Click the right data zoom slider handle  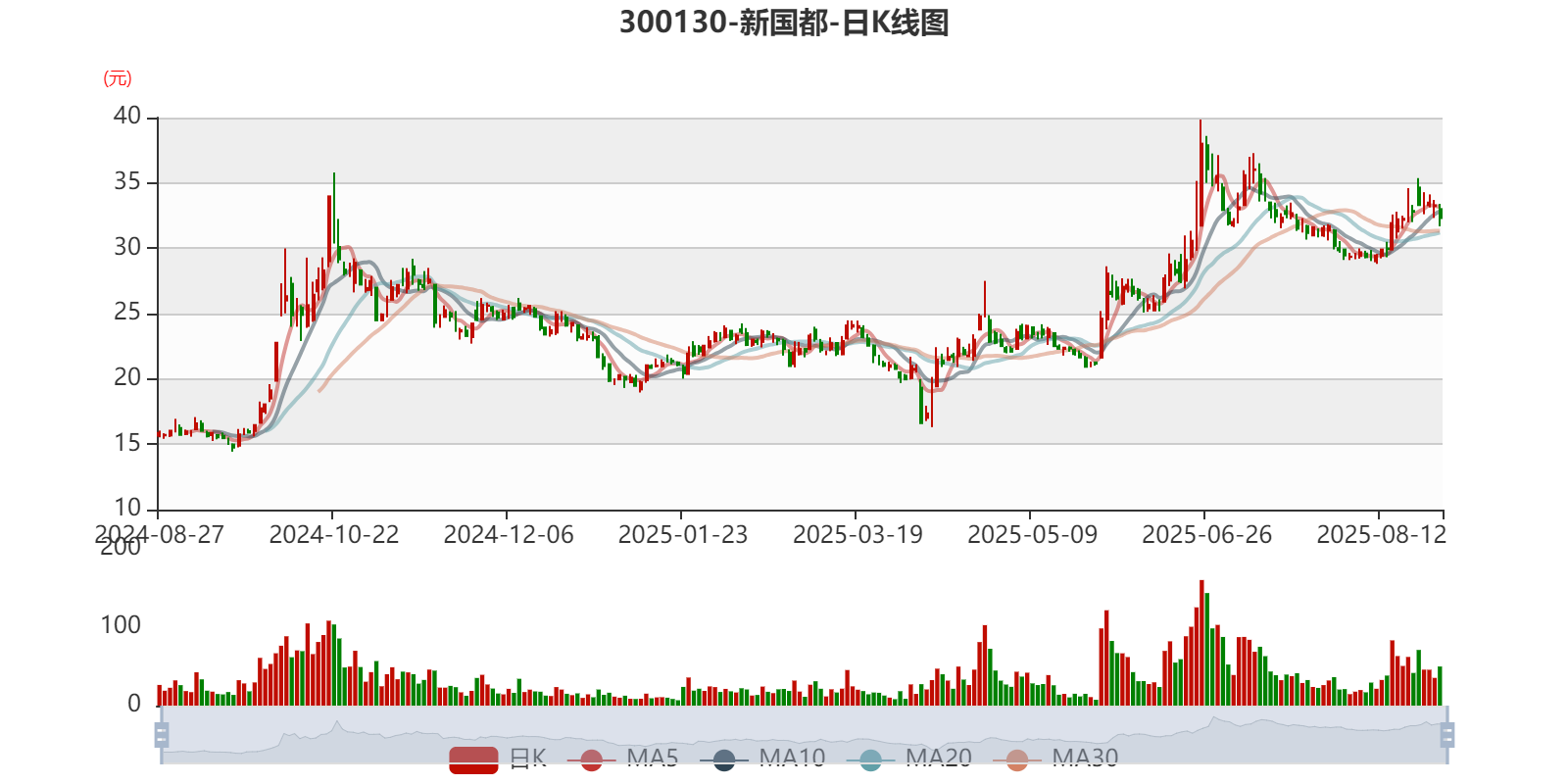(x=1447, y=735)
